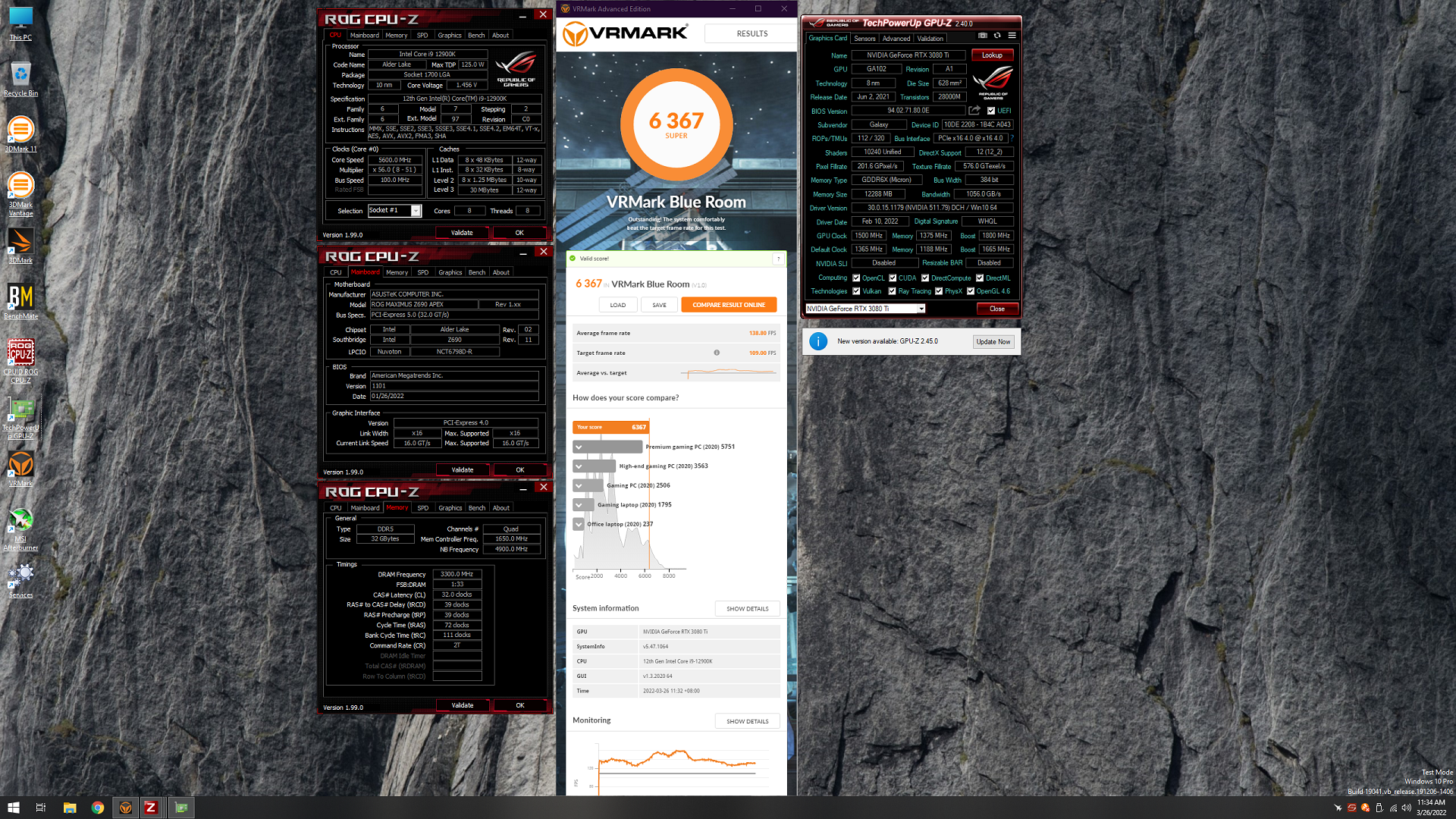1456x819 pixels.
Task: Select the 3DMark 11 desktop shortcut
Action: click(x=20, y=134)
